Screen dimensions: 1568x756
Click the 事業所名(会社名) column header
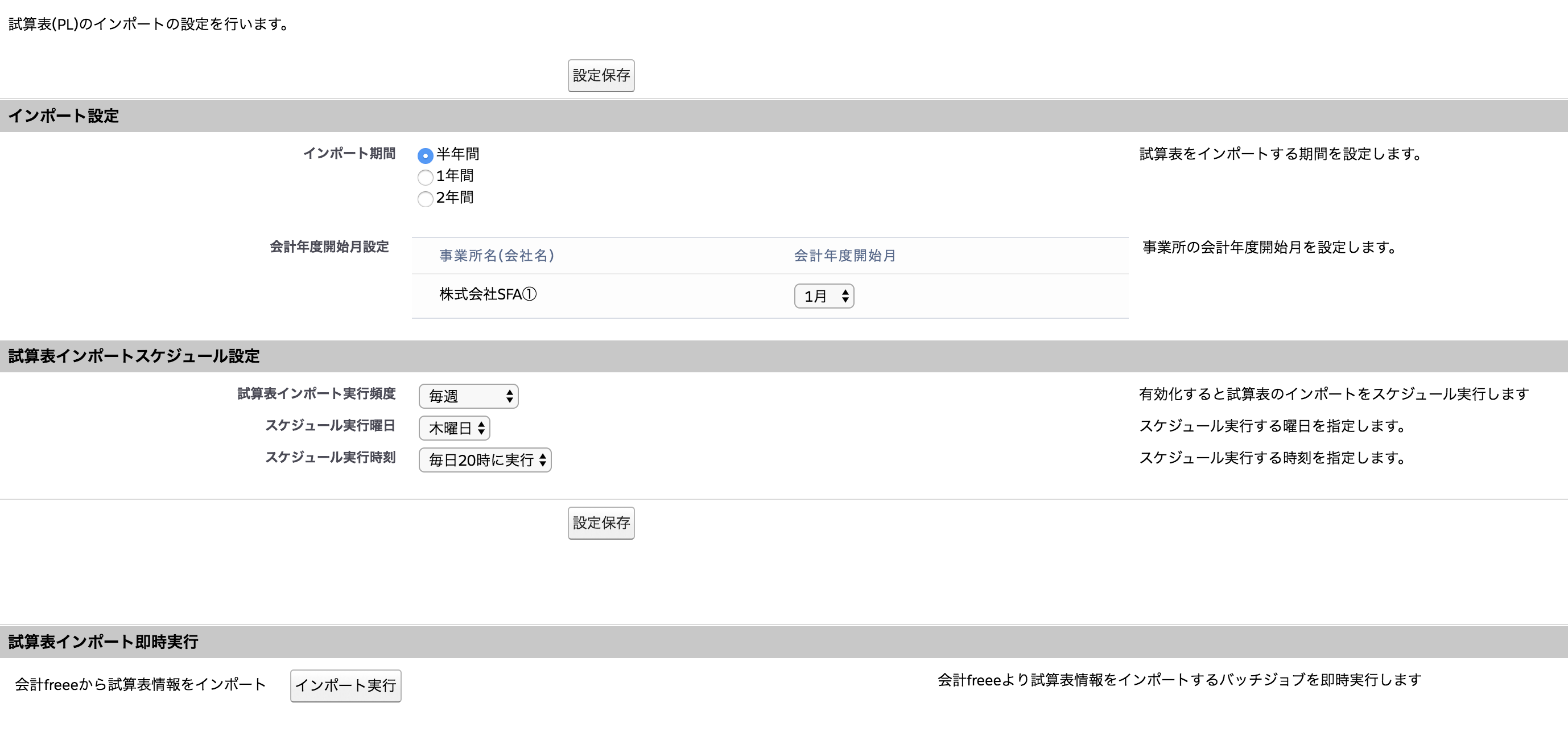[x=497, y=255]
